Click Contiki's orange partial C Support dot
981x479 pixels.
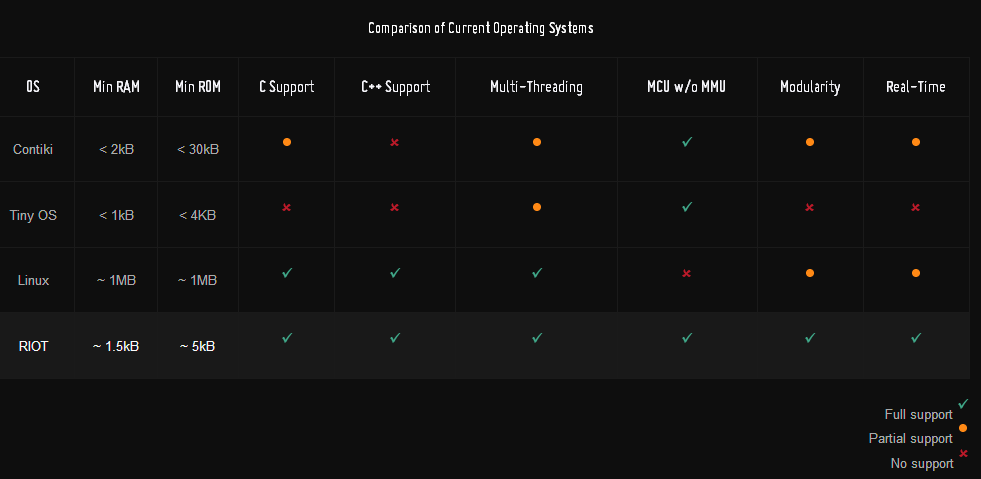[x=286, y=142]
